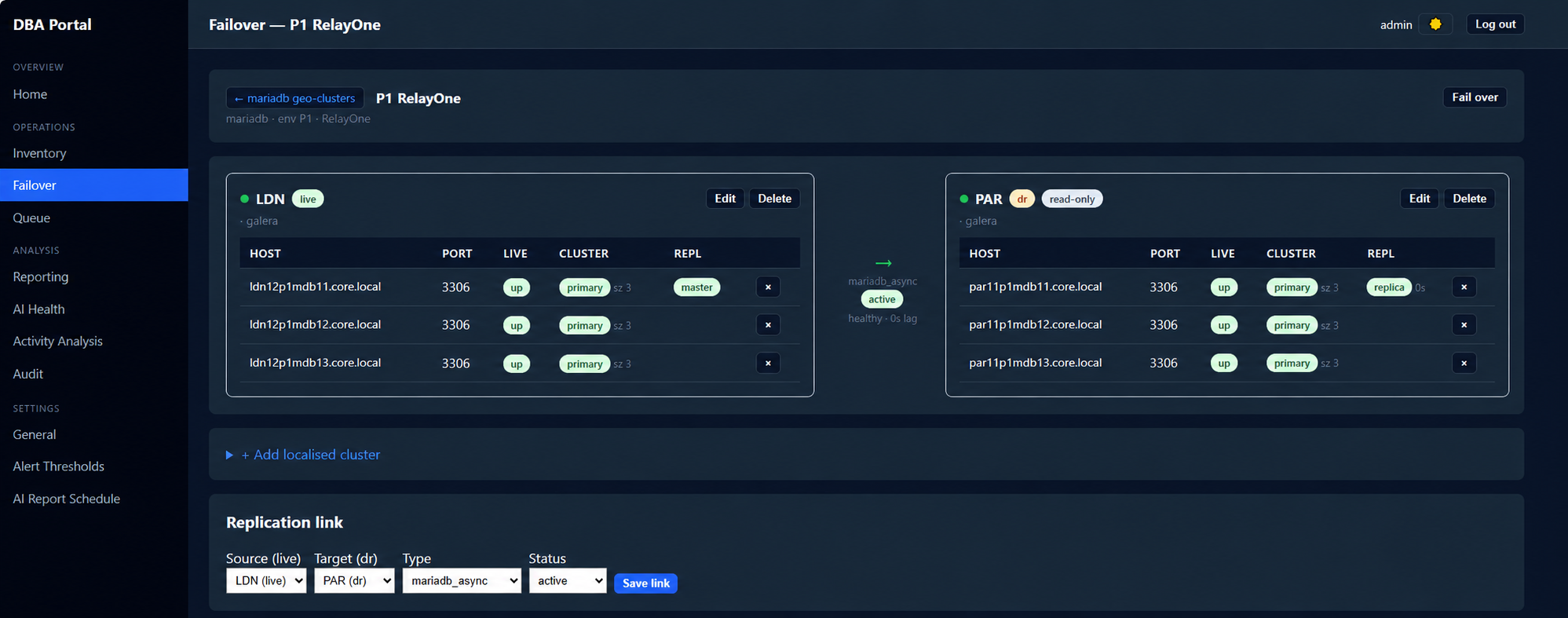Click the LDN live badge

click(x=308, y=199)
